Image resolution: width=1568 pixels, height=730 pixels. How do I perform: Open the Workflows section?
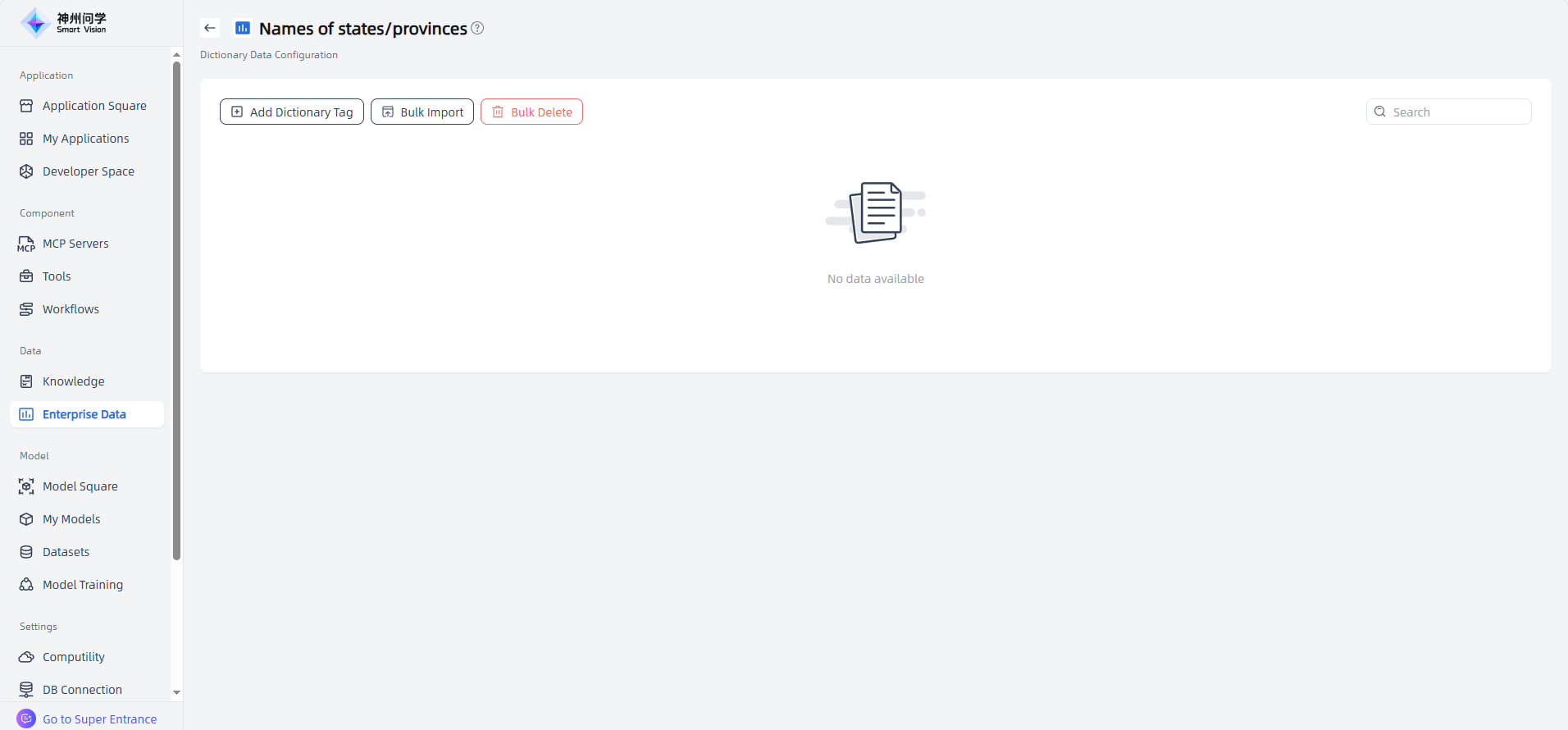(71, 309)
